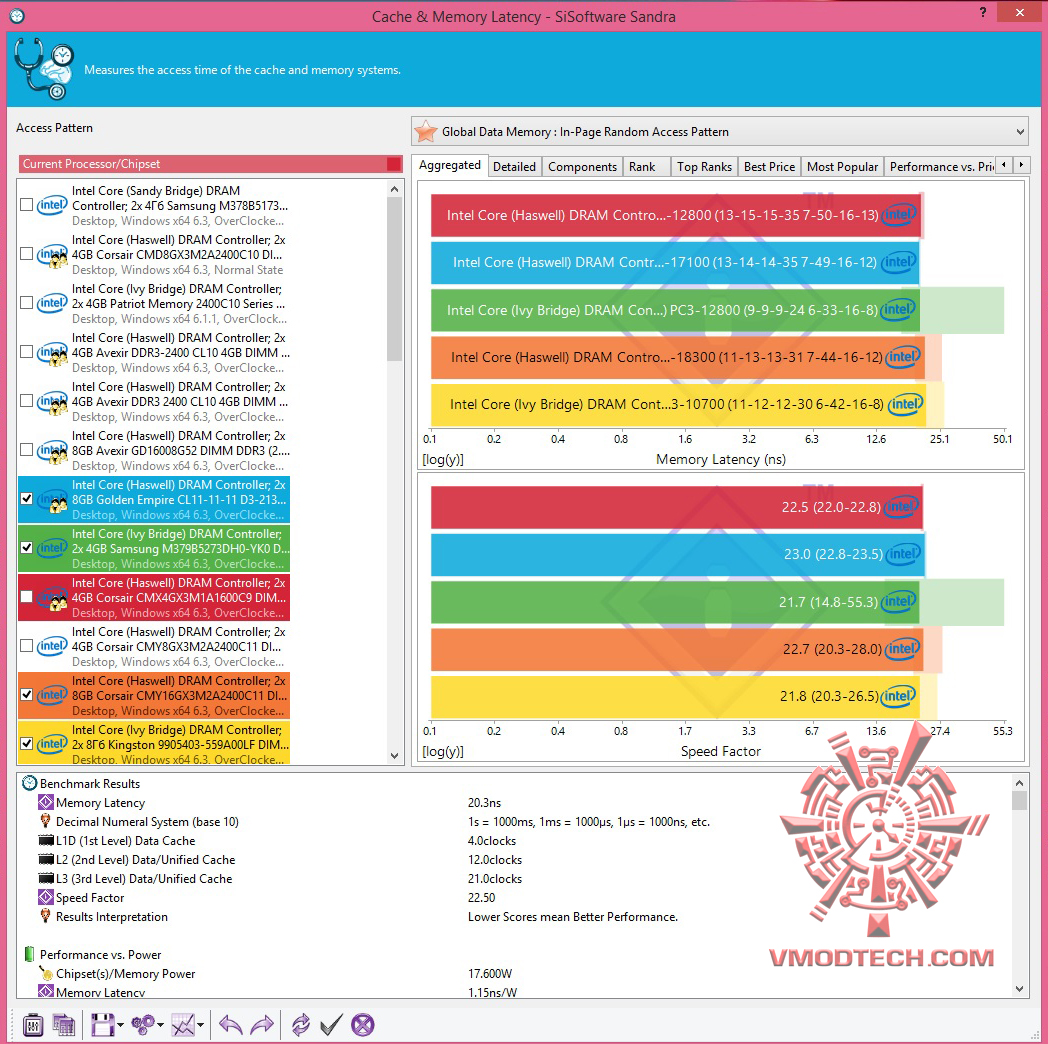Click the red Haswell -12800 latency bar
The image size is (1048, 1044).
pyautogui.click(x=676, y=215)
